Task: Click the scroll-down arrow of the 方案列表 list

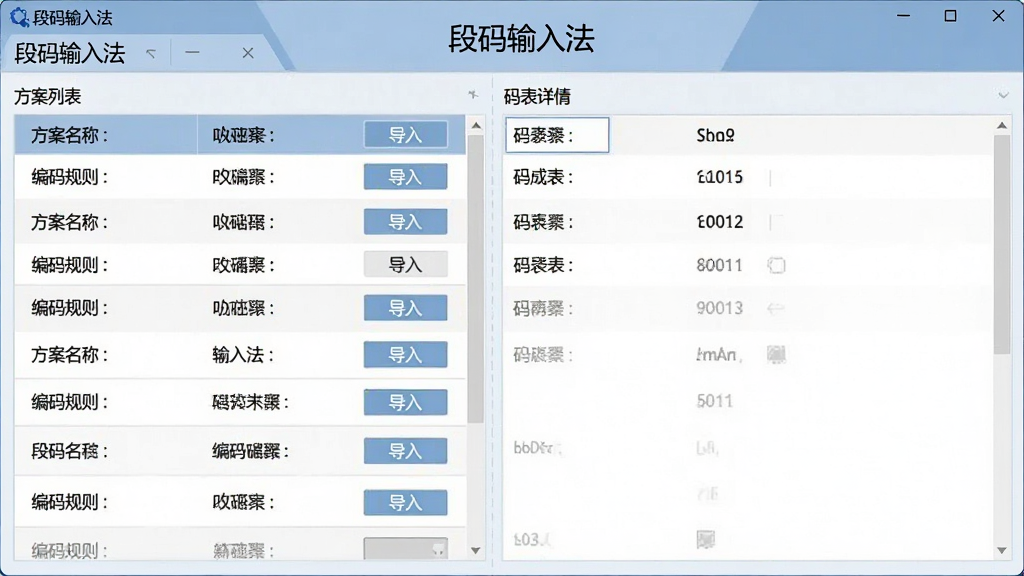Action: 476,551
